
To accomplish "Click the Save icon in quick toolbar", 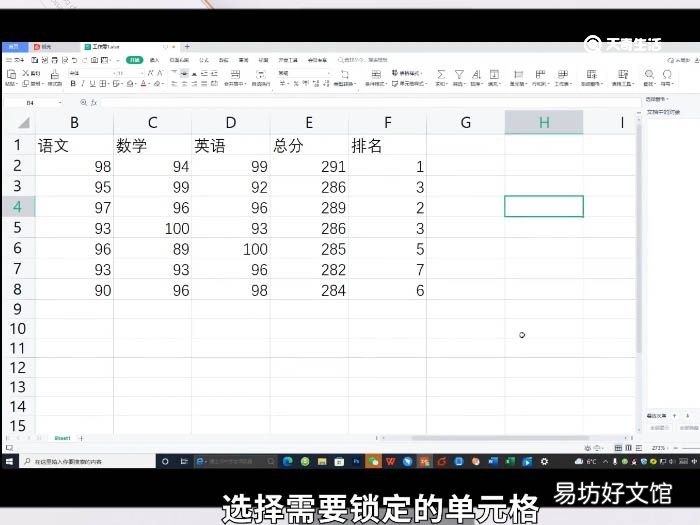I will [34, 60].
